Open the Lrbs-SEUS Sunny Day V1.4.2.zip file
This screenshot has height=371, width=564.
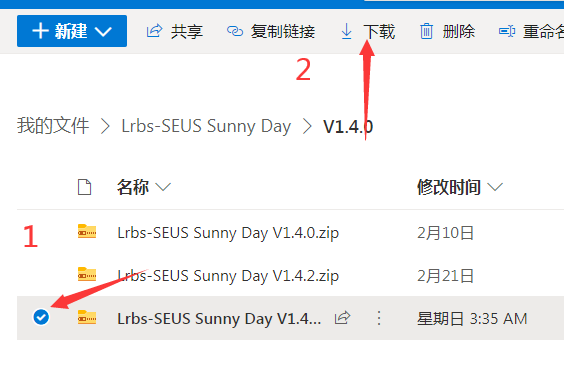(x=228, y=276)
